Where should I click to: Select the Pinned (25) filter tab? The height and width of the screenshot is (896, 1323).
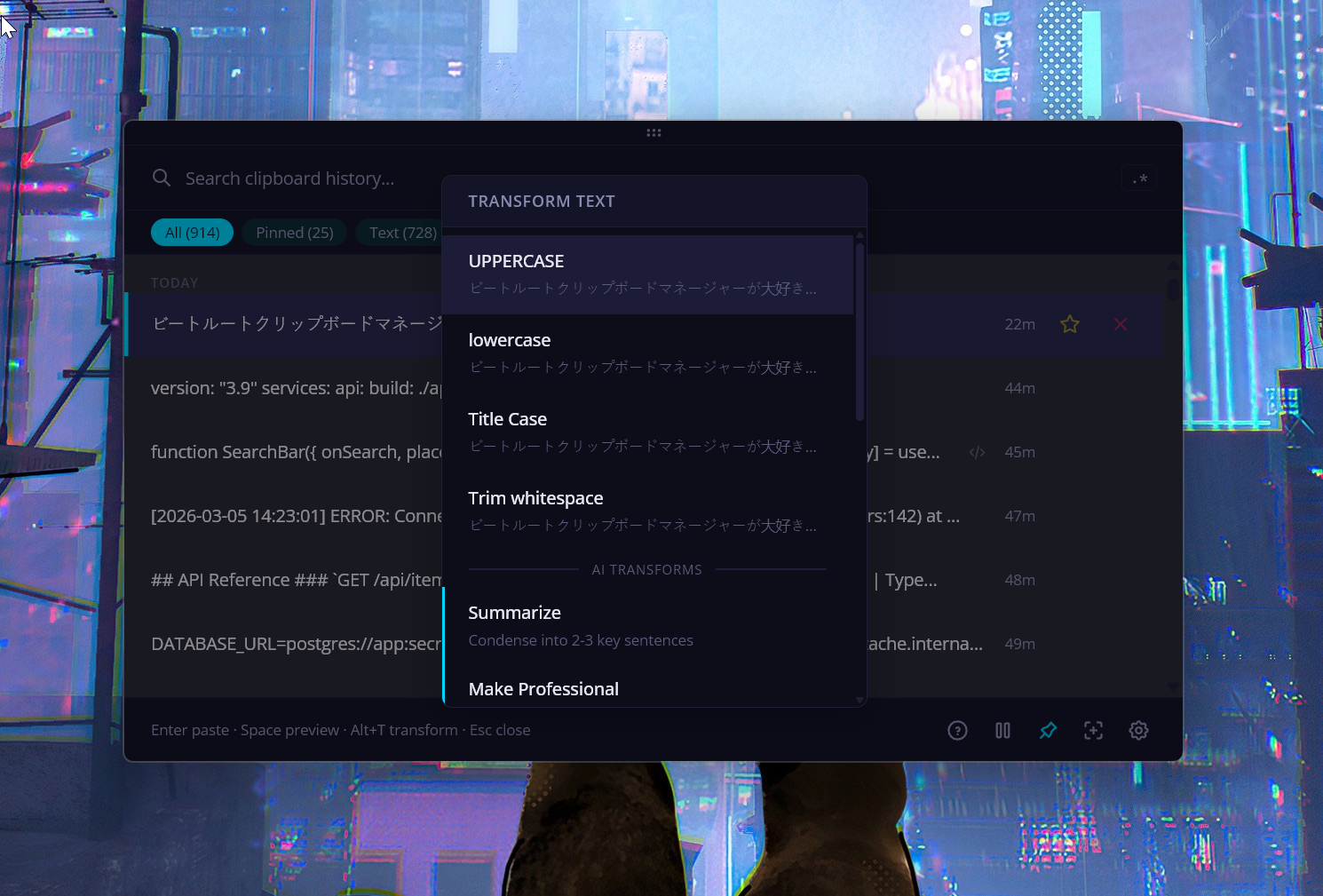(x=295, y=233)
